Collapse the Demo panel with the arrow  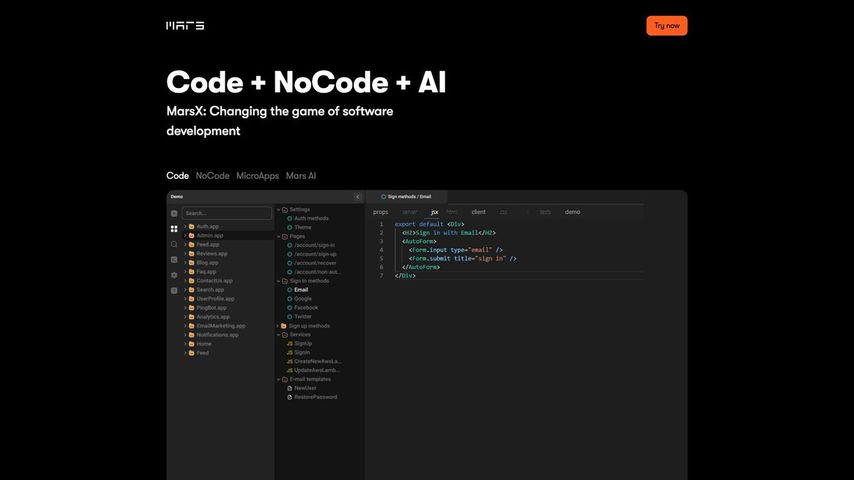357,197
